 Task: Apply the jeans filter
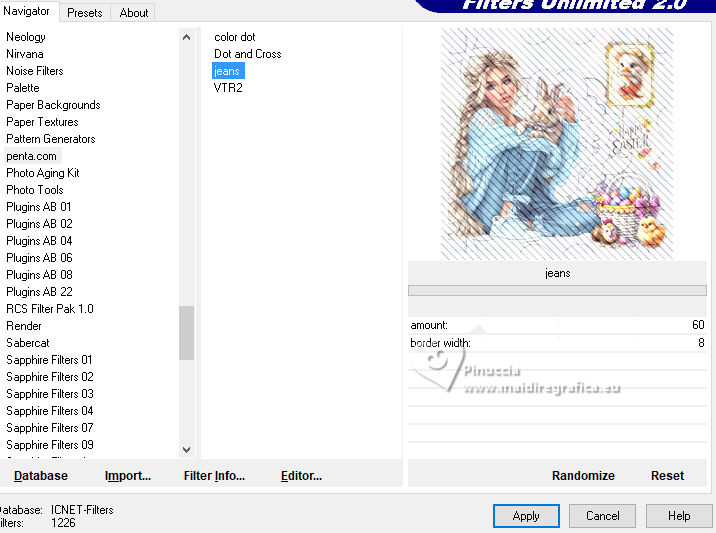point(526,516)
